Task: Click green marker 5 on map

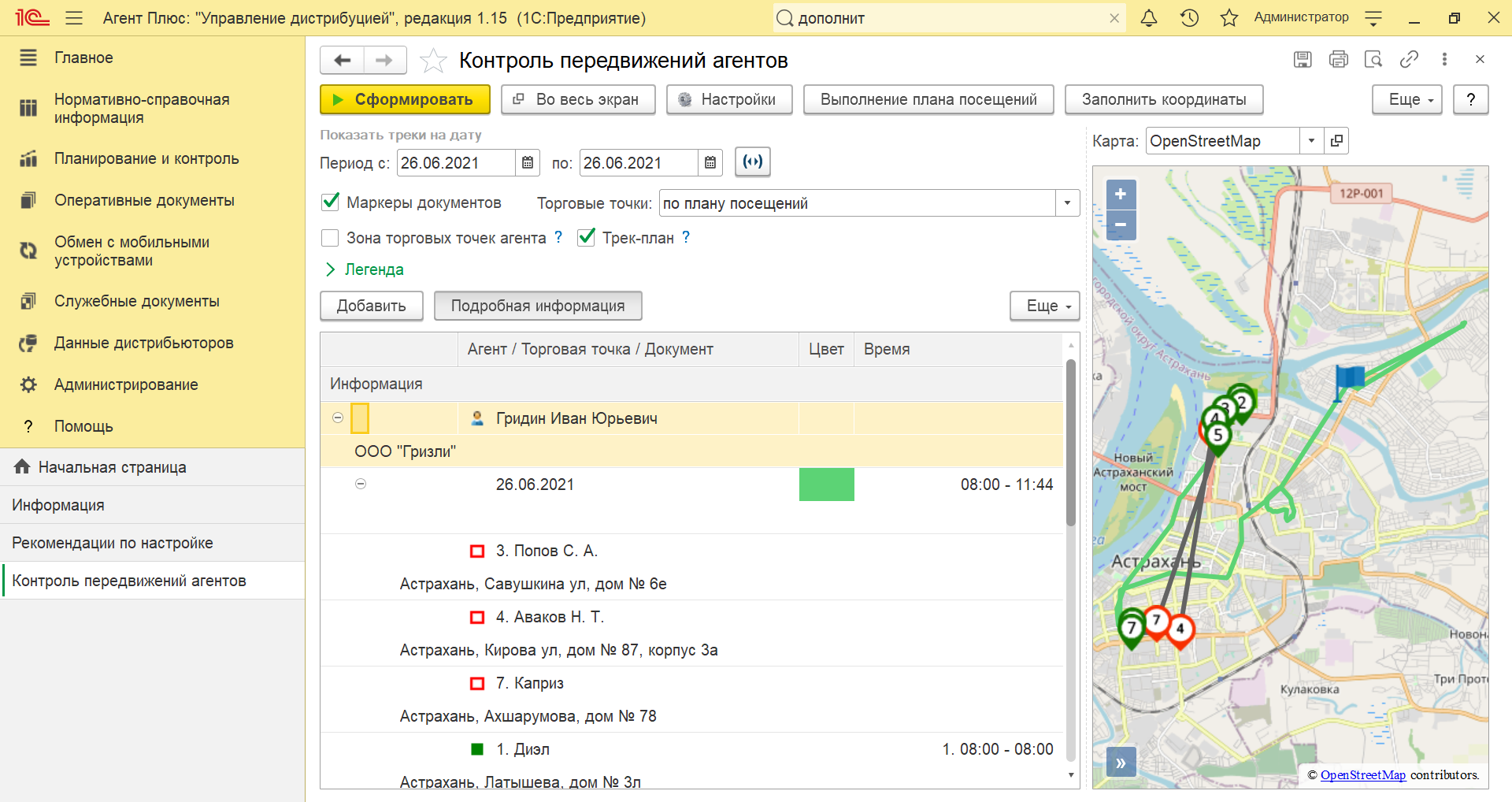Action: click(x=1217, y=437)
